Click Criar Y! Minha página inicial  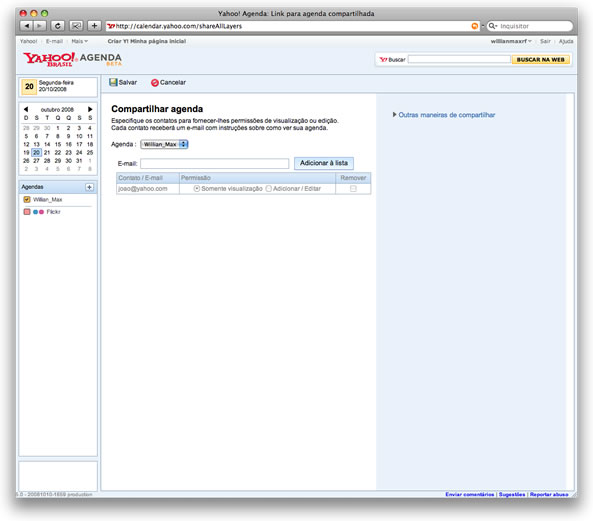146,41
